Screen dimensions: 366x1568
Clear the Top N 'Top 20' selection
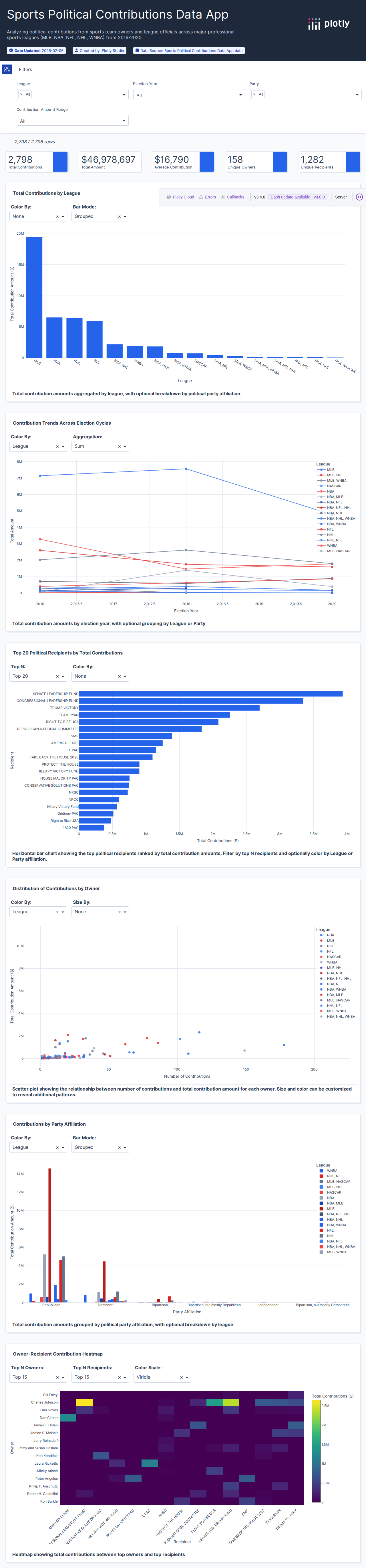(57, 677)
